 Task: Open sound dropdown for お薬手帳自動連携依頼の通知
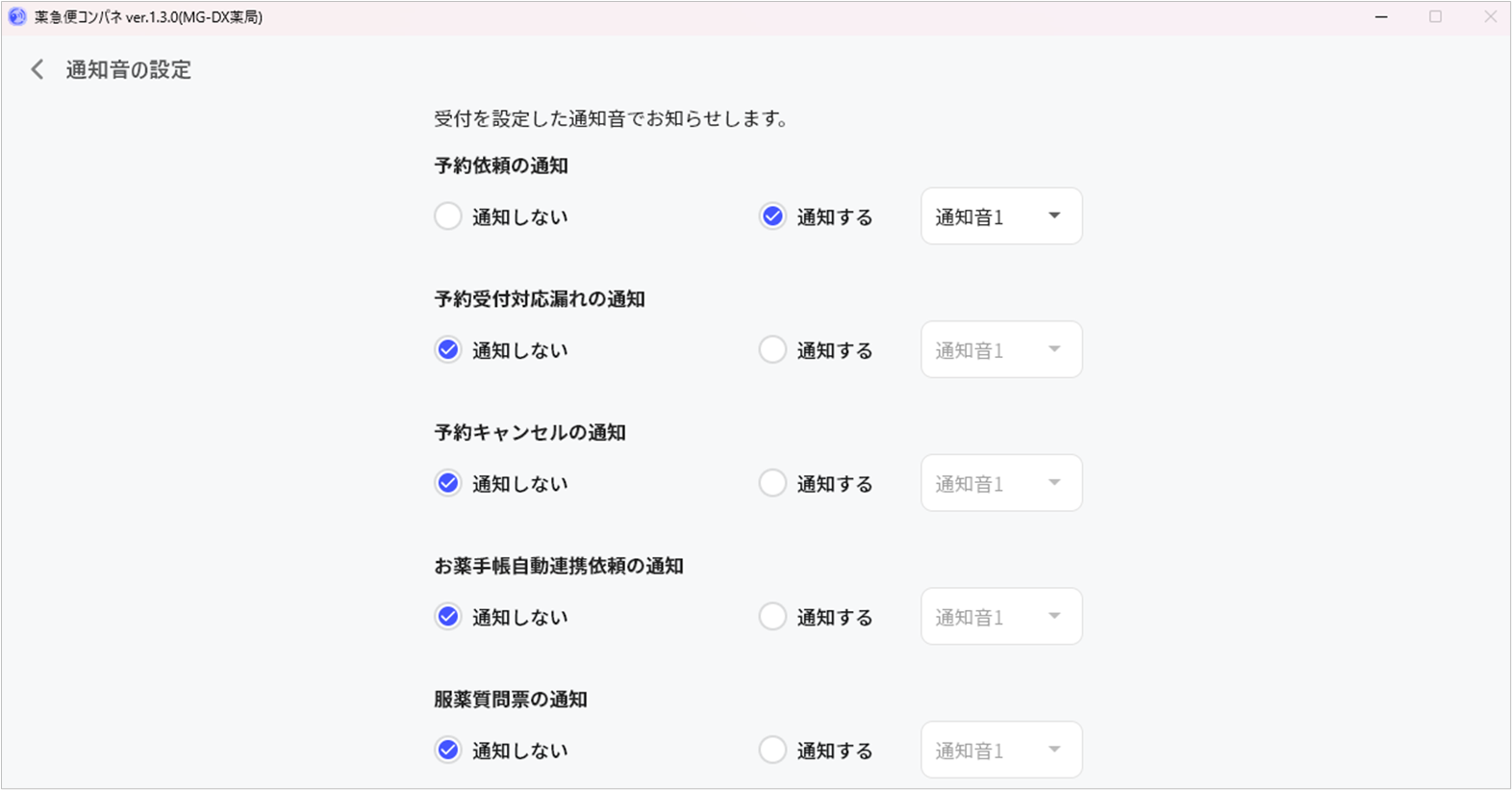(1001, 617)
